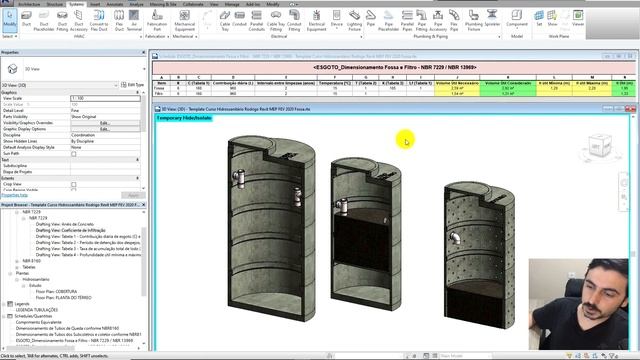Open Floor Plan: PLANTA DO TÉRREO
Image resolution: width=640 pixels, height=360 pixels.
click(64, 298)
